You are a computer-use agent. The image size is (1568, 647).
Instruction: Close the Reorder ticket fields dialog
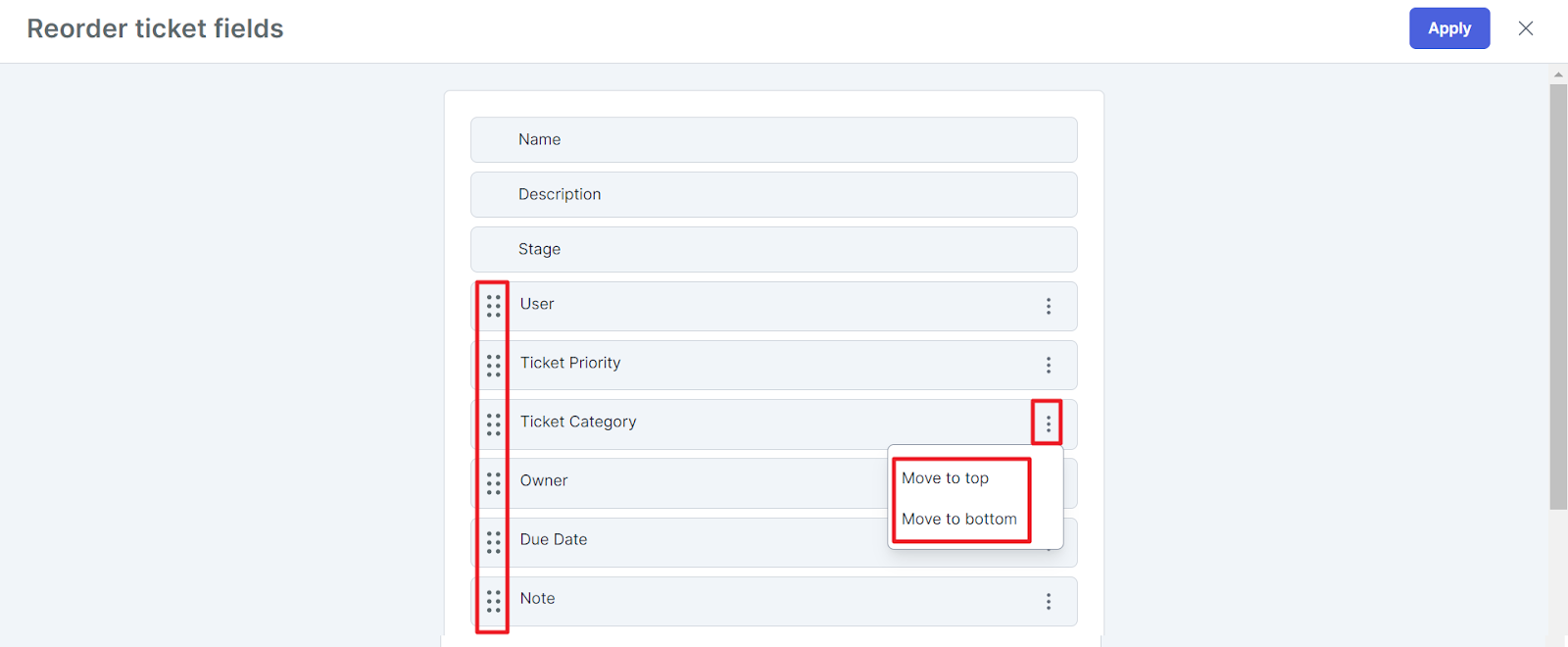[x=1526, y=28]
